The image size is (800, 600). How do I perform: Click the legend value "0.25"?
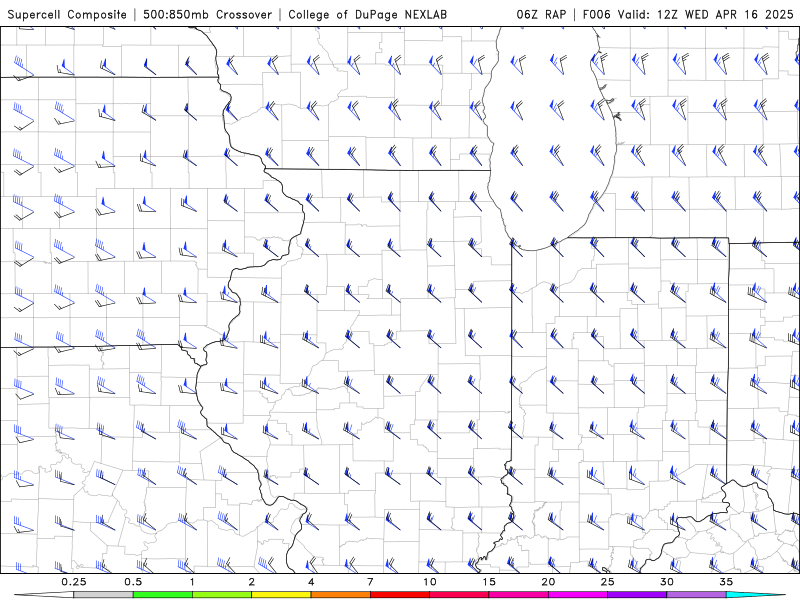pos(73,582)
